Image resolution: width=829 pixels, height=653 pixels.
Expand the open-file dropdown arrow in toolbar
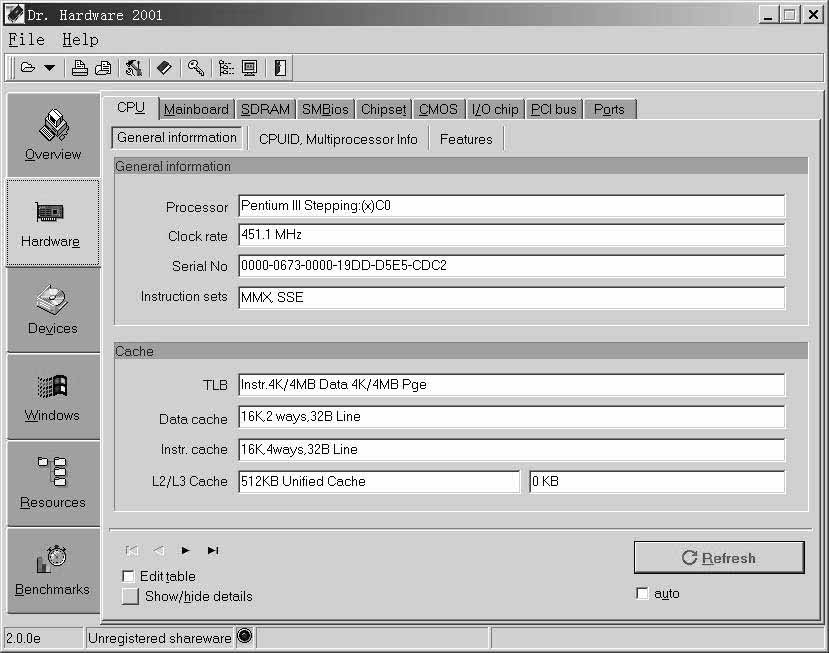(x=49, y=68)
